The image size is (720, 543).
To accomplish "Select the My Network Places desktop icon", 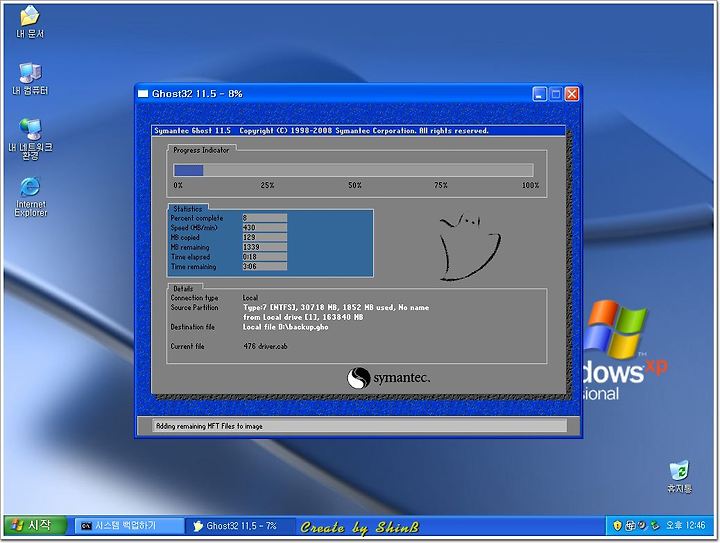I will pos(30,139).
